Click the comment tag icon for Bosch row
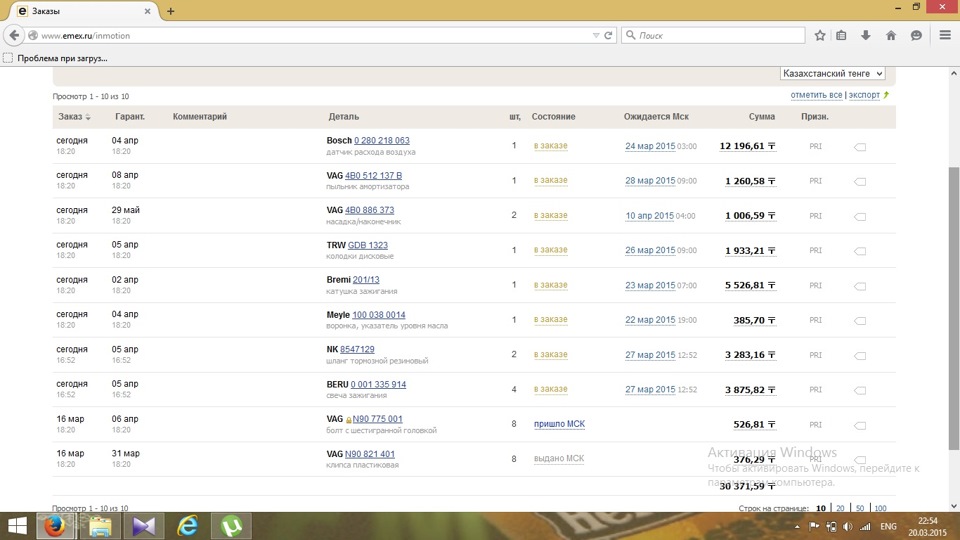The height and width of the screenshot is (540, 960). pyautogui.click(x=860, y=147)
